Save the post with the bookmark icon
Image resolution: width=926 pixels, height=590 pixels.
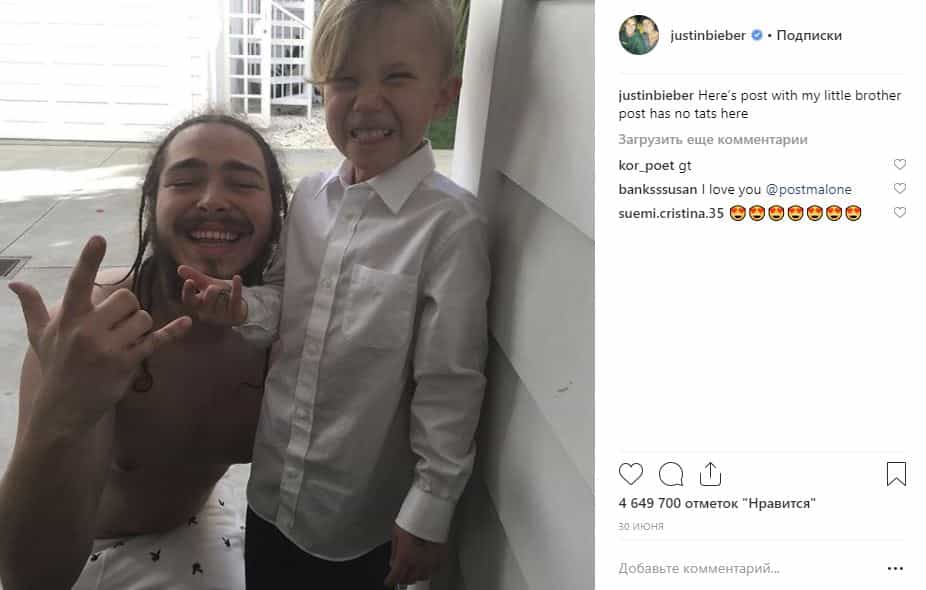click(896, 474)
